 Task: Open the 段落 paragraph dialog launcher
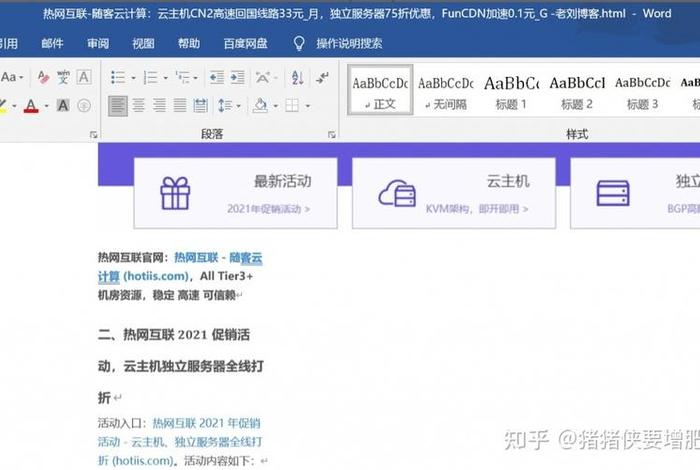coord(332,134)
